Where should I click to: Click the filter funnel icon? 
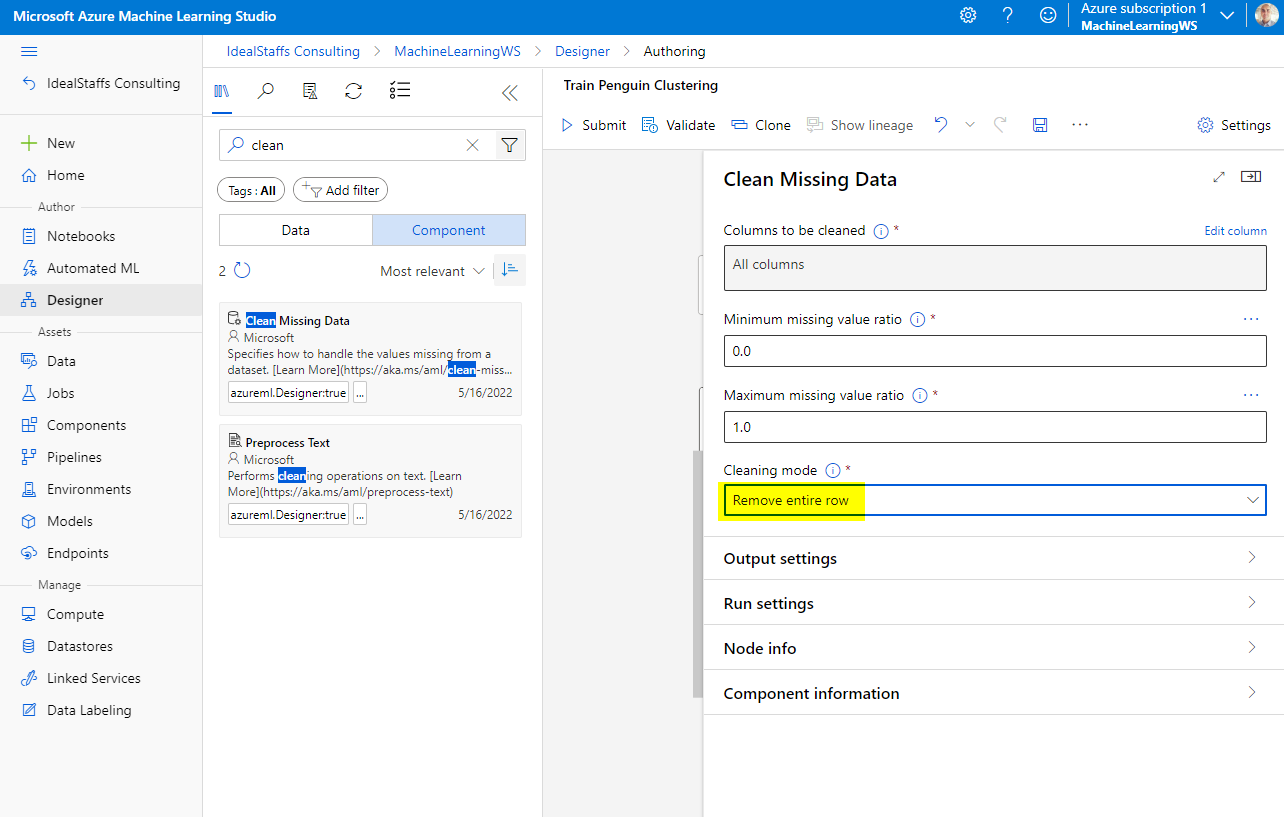pos(510,145)
